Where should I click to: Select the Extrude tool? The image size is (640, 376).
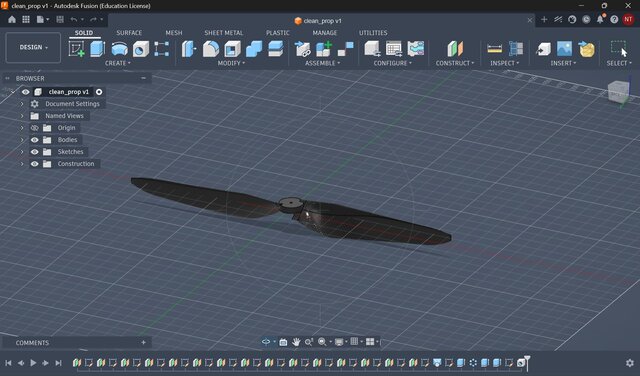pos(98,49)
